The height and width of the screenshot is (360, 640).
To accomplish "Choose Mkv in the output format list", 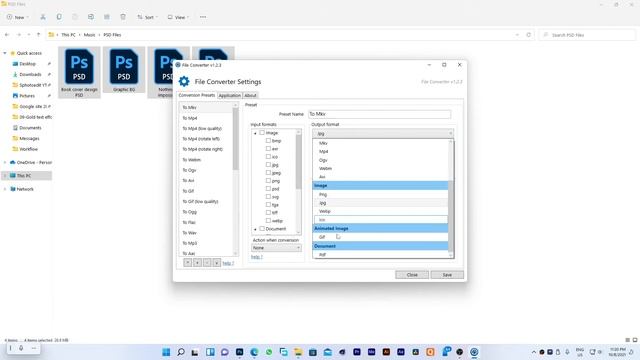I will (380, 143).
